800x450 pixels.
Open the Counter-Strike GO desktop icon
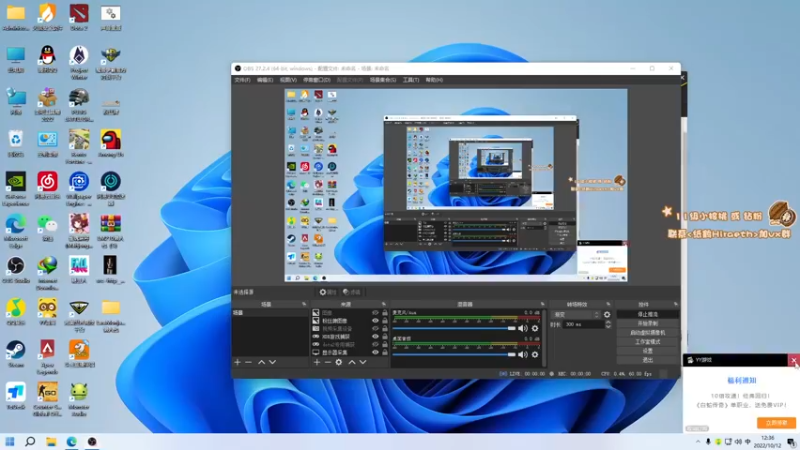click(x=47, y=399)
